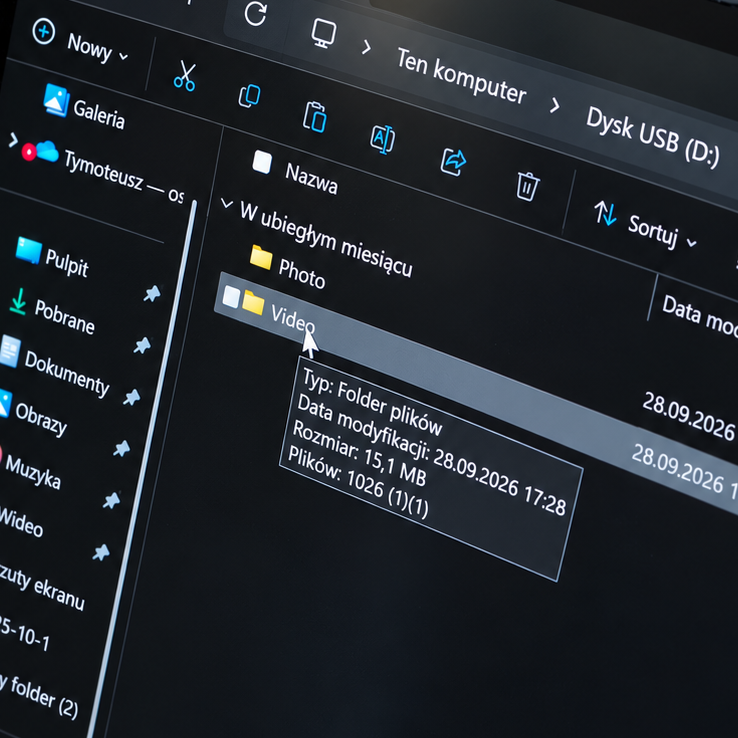Click the Rename icon

point(382,139)
